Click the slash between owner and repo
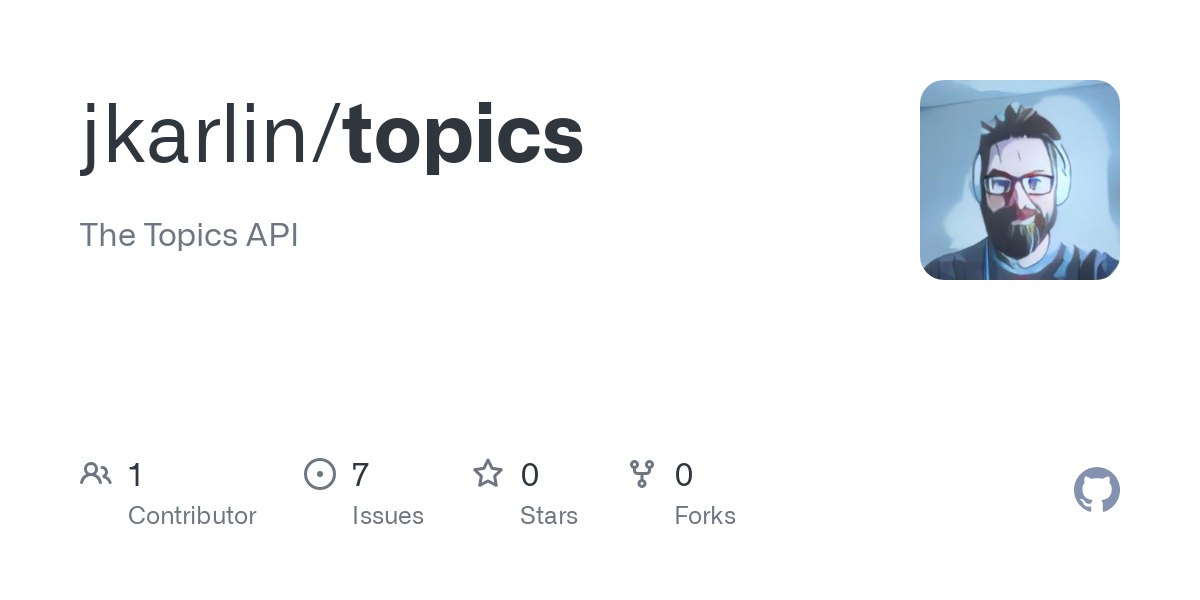This screenshot has width=1200, height=600. [328, 137]
